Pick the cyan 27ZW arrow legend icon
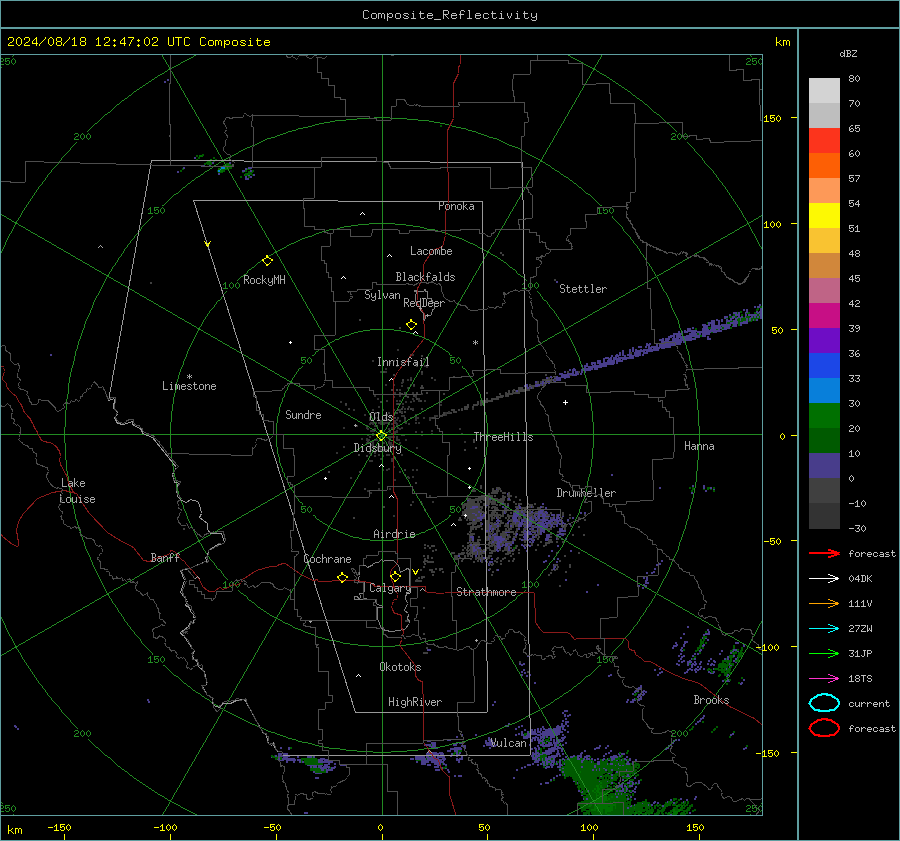The height and width of the screenshot is (841, 900). point(824,629)
